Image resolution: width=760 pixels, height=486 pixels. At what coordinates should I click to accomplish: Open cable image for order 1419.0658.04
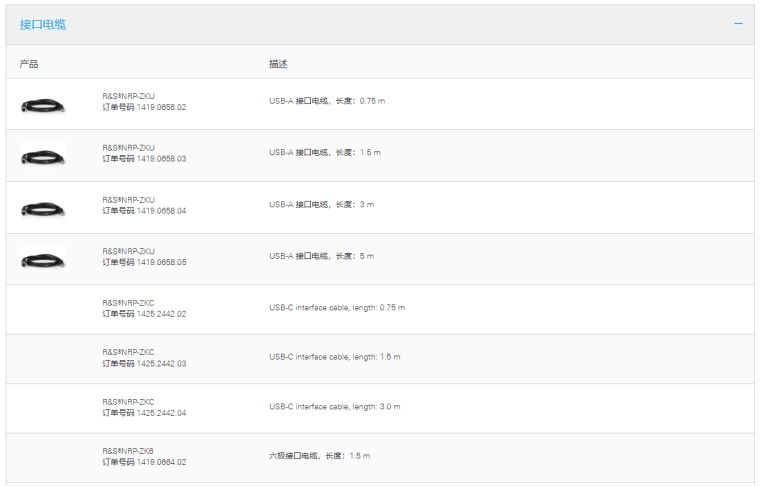click(42, 208)
